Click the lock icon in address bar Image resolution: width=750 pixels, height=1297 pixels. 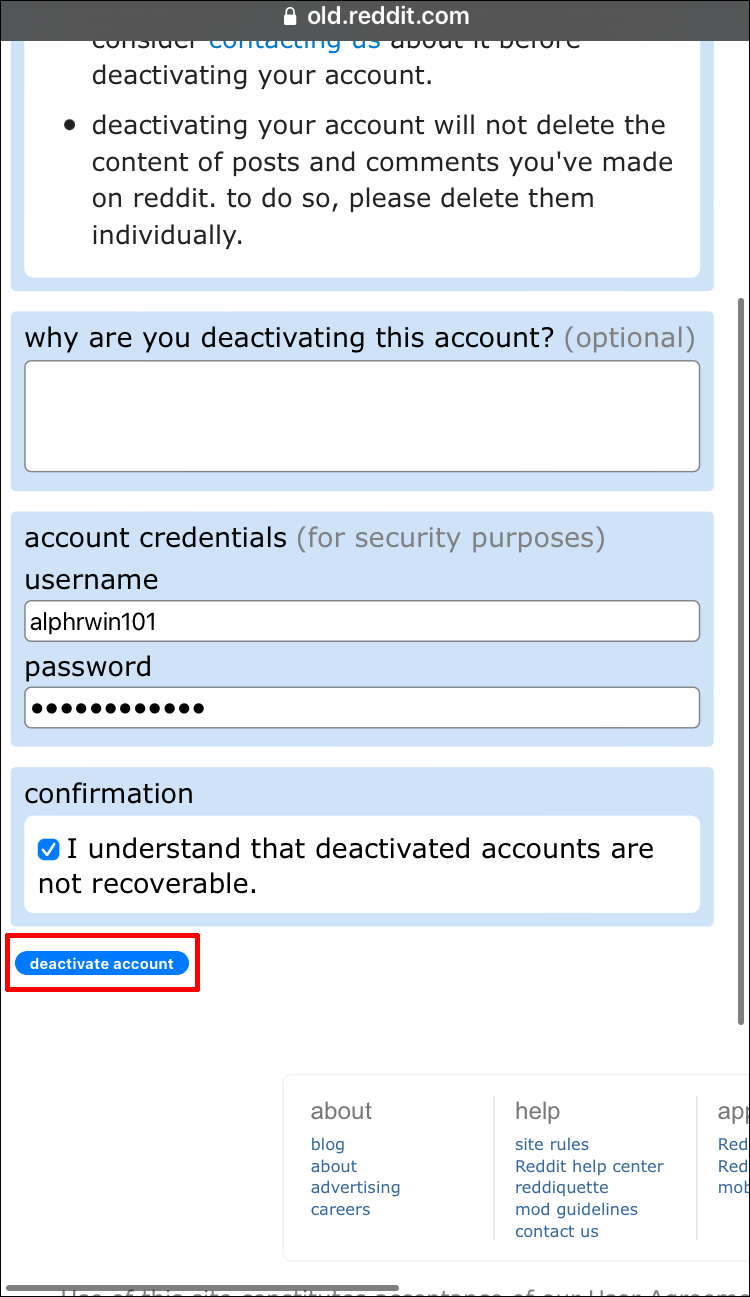pyautogui.click(x=291, y=16)
